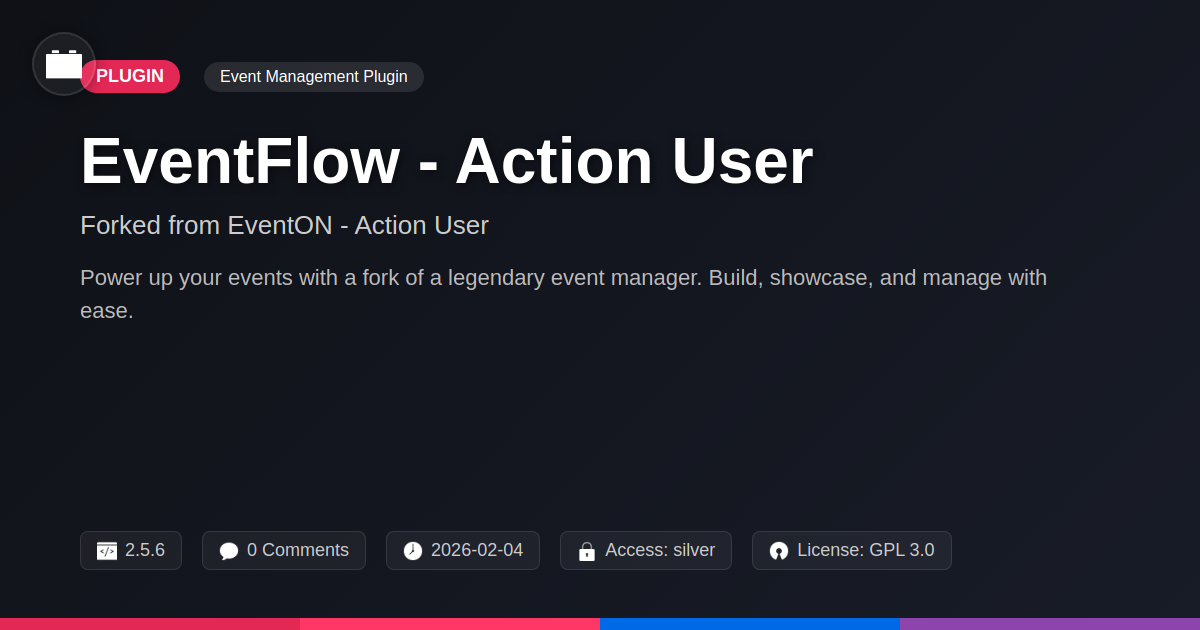Click the code version icon beside 2.5.6
1200x630 pixels.
click(x=107, y=551)
